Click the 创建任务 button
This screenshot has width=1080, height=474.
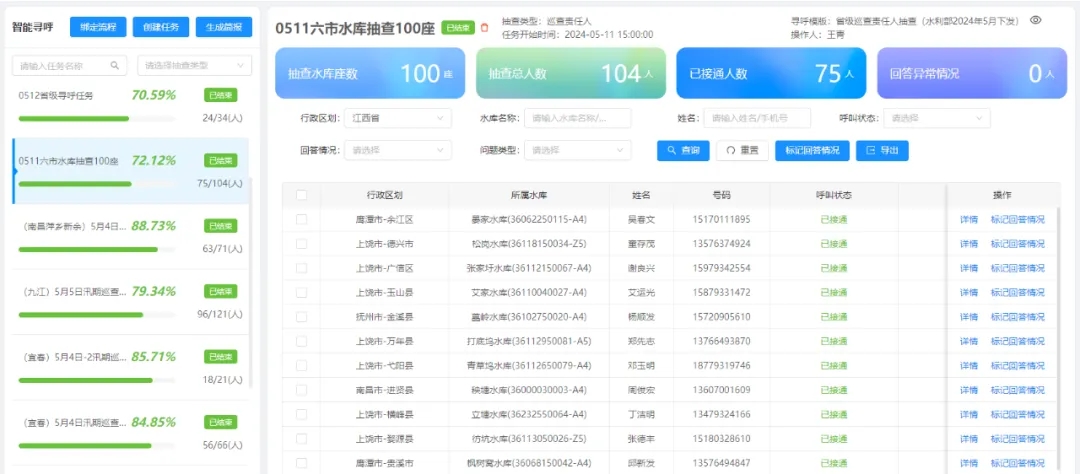160,28
